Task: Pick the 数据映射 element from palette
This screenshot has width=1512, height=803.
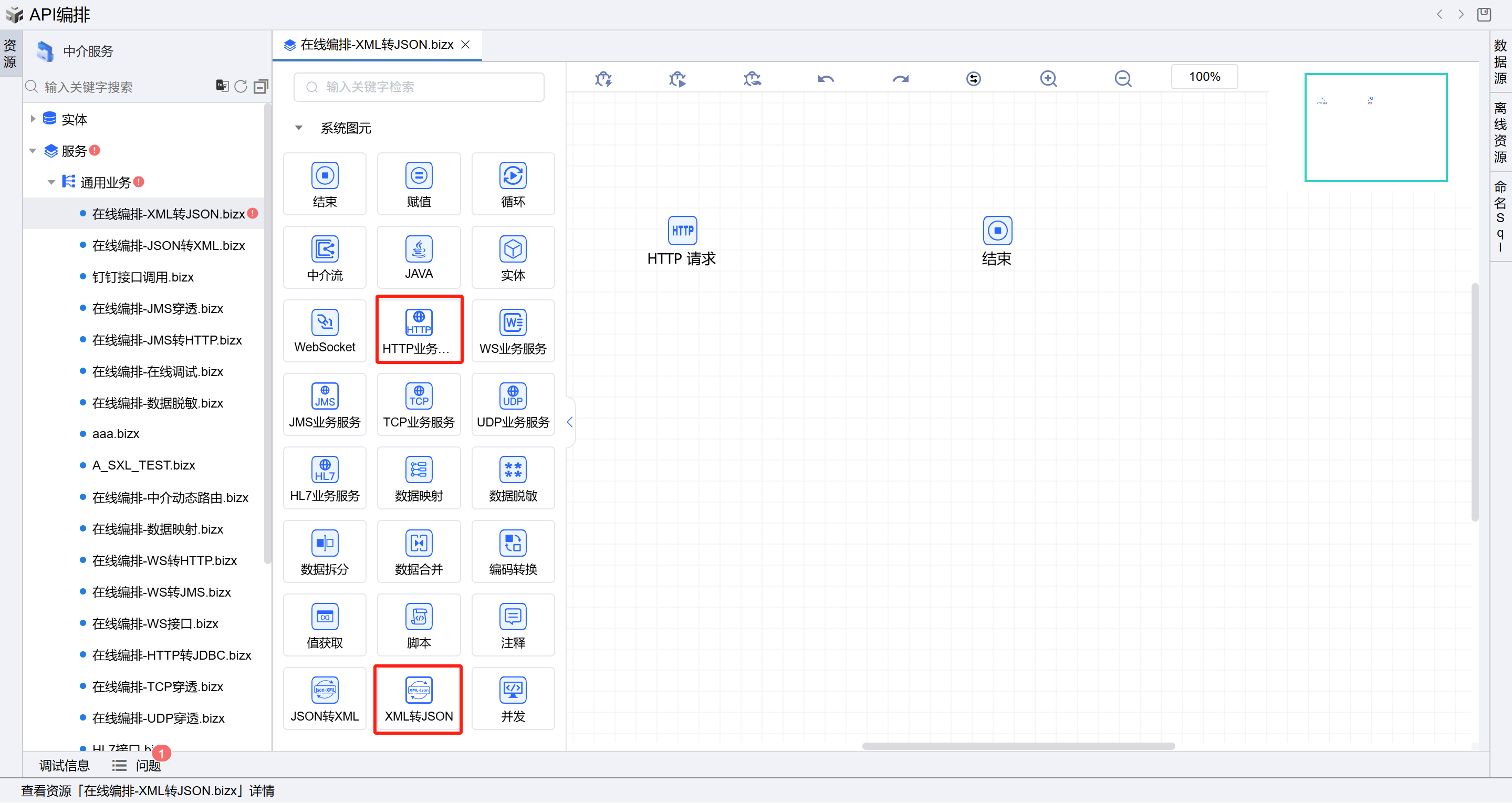Action: [x=419, y=470]
